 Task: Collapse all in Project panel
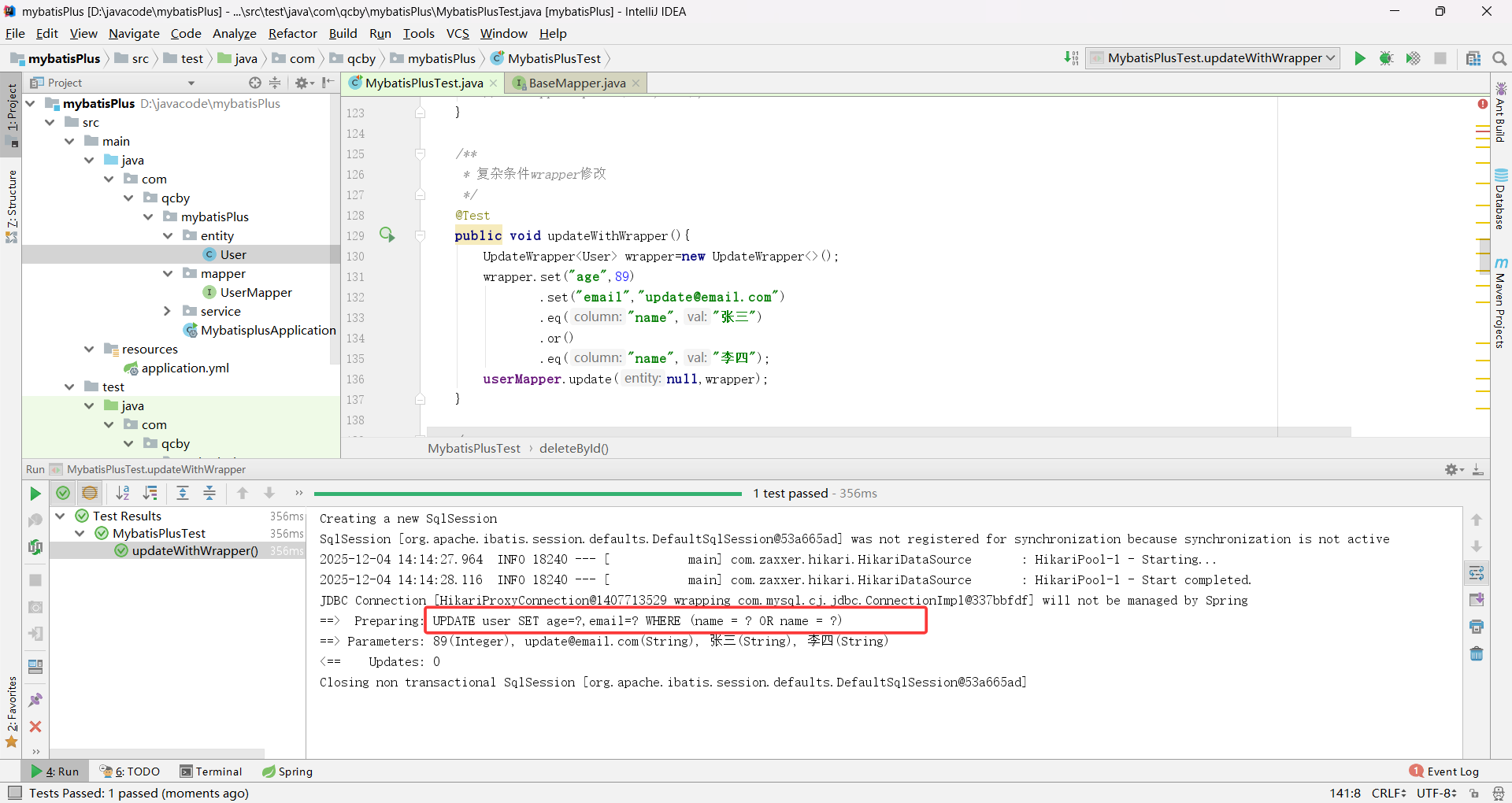(275, 83)
